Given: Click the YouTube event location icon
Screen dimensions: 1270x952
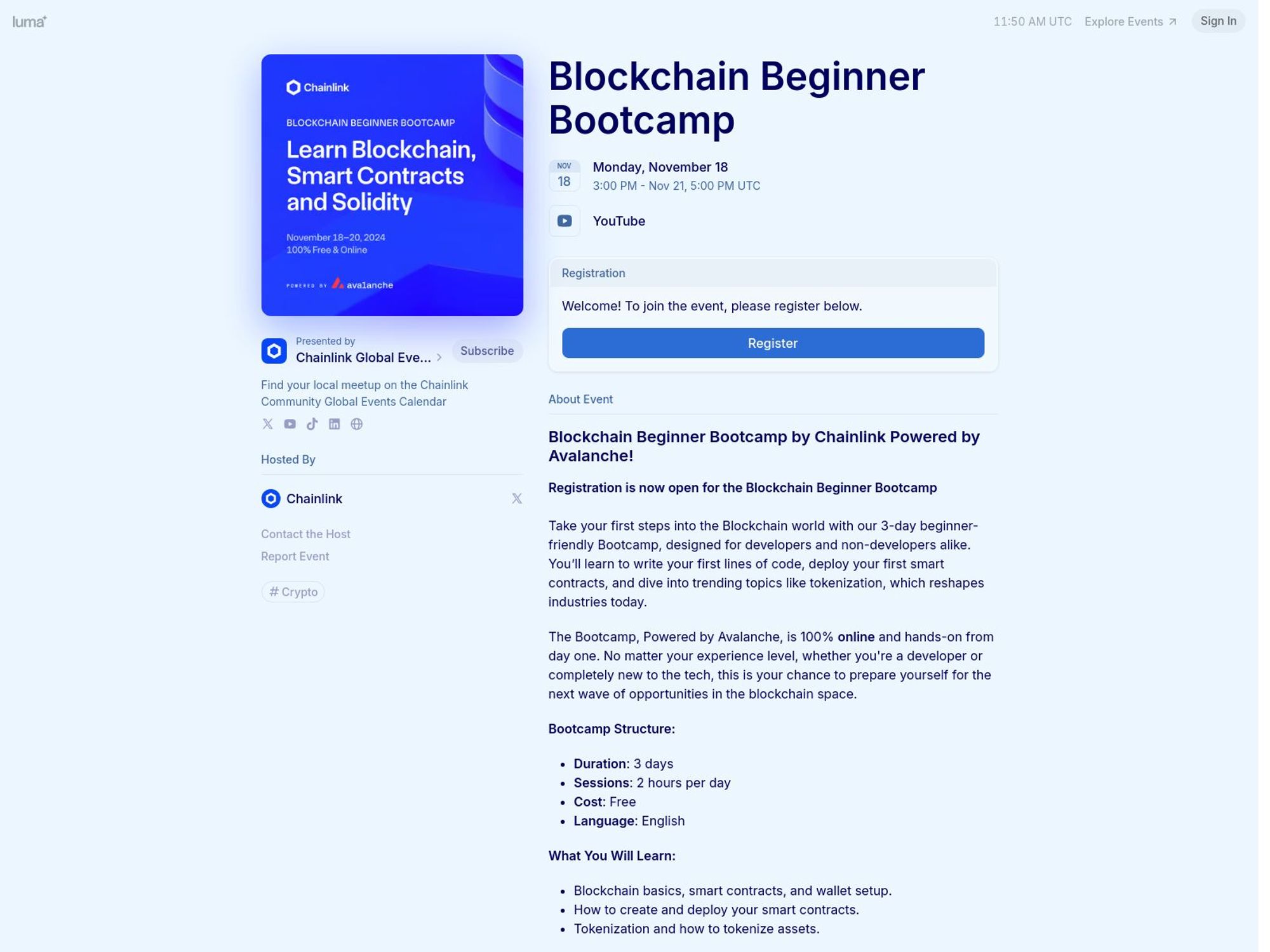Looking at the screenshot, I should coord(564,220).
